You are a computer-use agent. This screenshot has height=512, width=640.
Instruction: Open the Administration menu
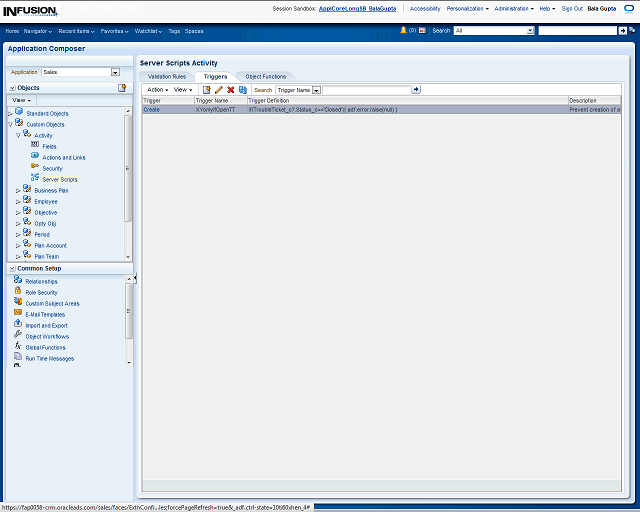pyautogui.click(x=514, y=9)
